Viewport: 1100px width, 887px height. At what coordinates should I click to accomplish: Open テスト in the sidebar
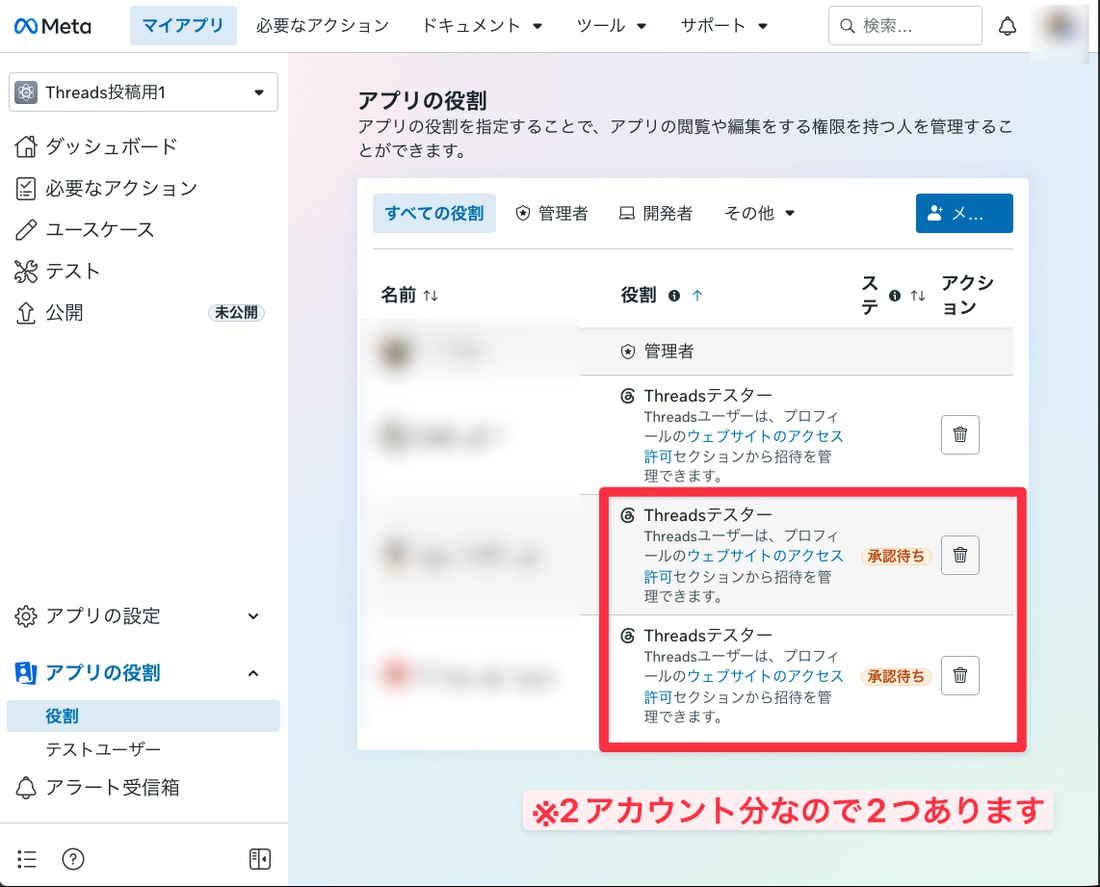73,271
